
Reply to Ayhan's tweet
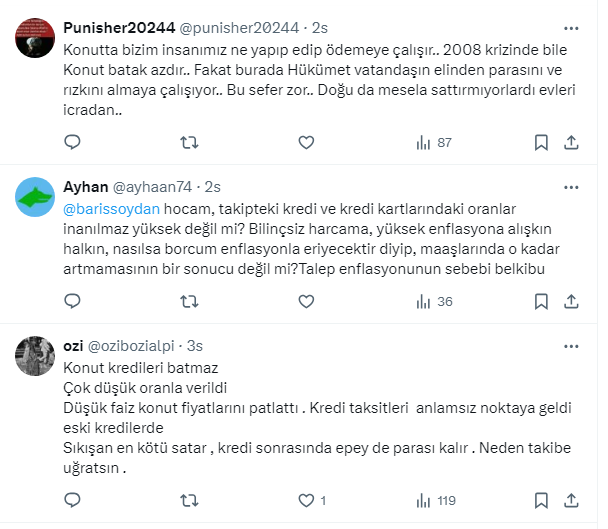[x=72, y=301]
